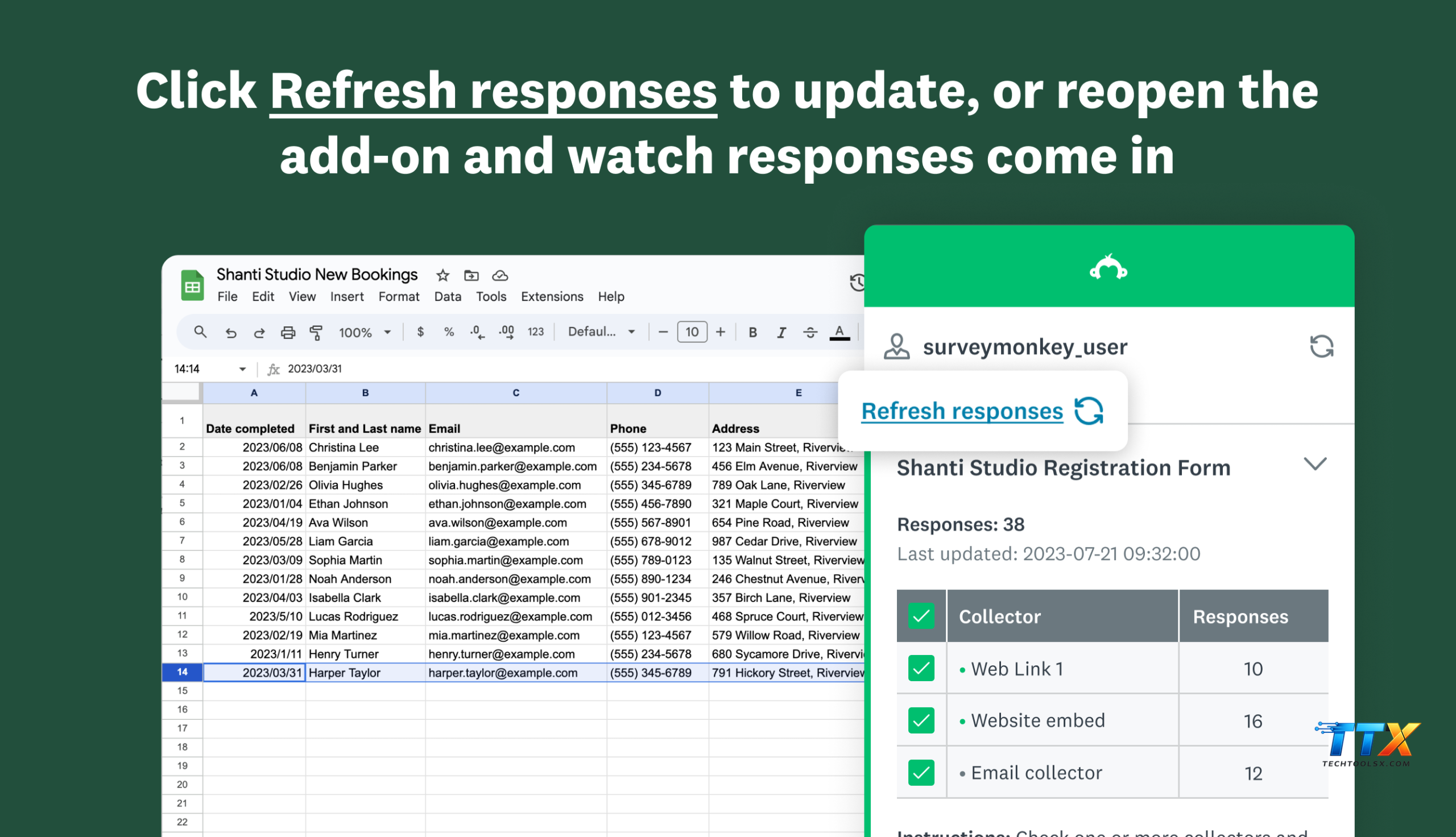Click the Google Sheets home logo
Screen dimensions: 1456x837
(193, 285)
